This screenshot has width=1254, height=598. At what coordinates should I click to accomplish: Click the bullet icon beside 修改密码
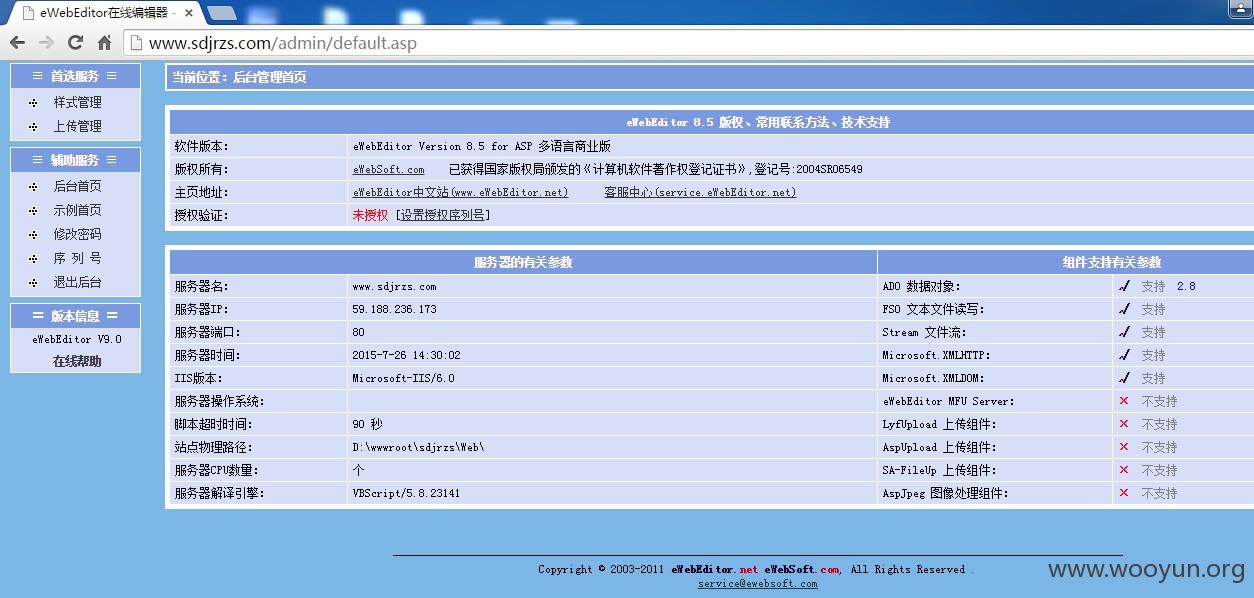tap(33, 234)
